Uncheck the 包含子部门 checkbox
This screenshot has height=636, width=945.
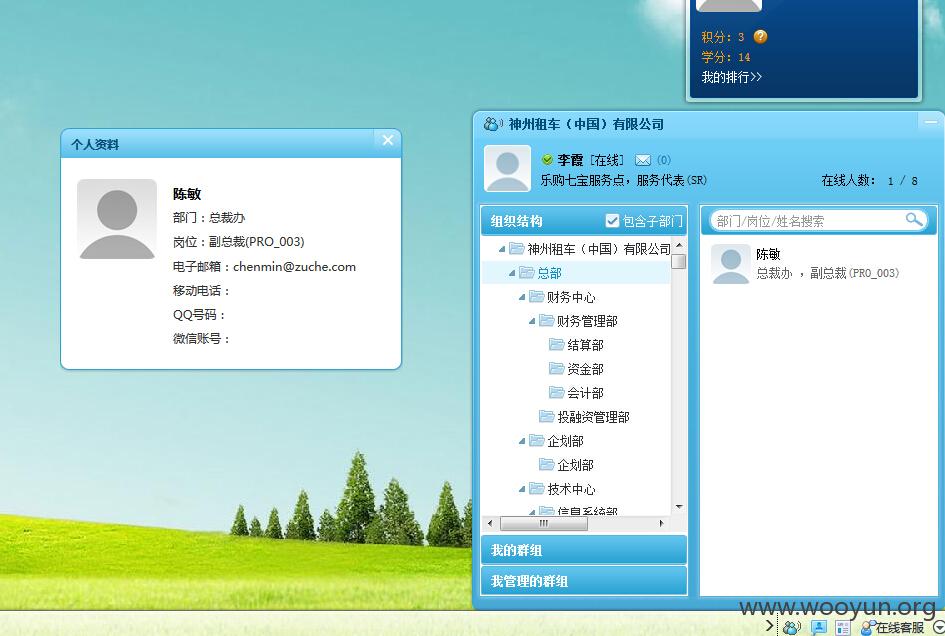tap(612, 221)
